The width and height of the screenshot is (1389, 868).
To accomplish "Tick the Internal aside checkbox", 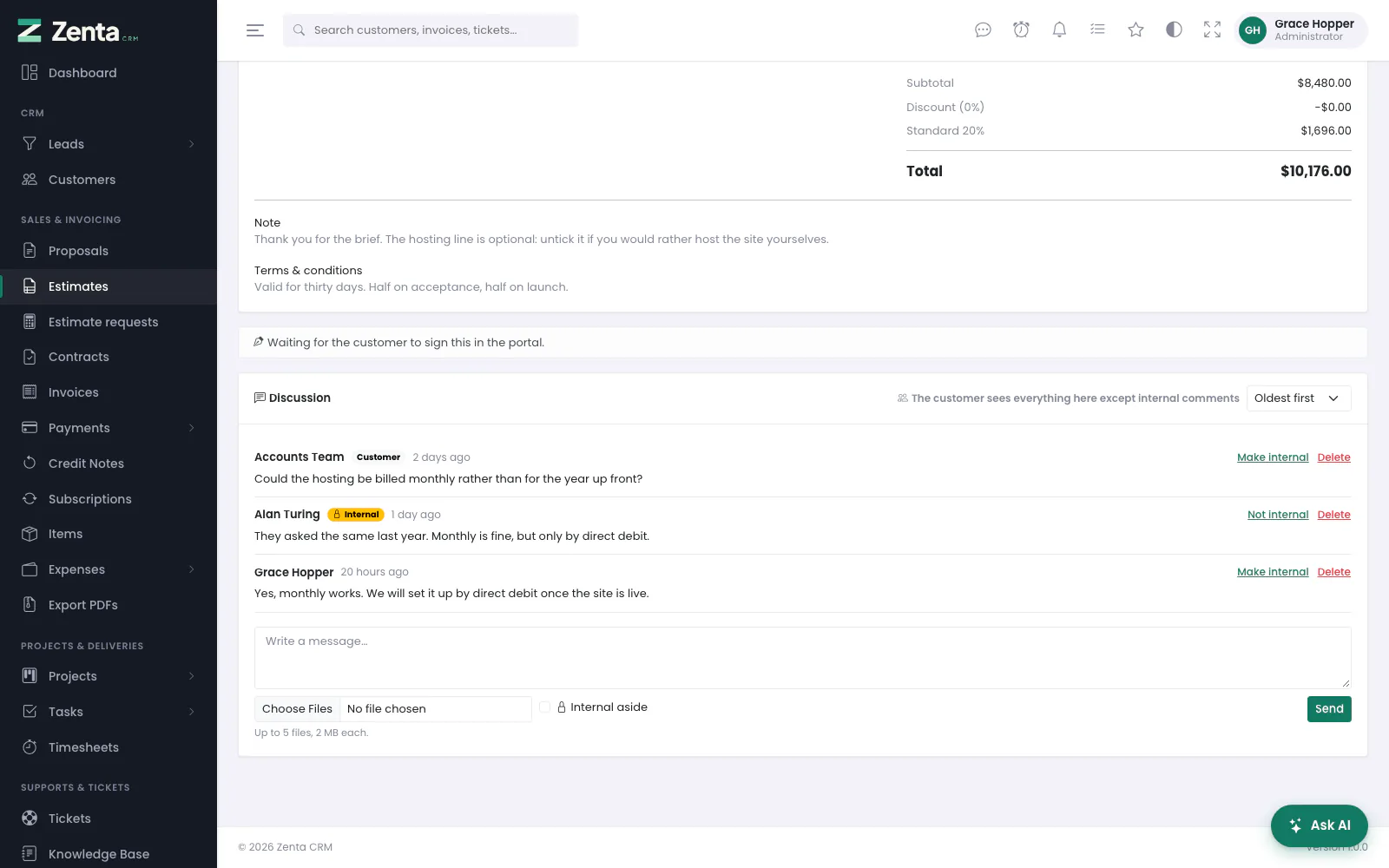I will click(544, 707).
